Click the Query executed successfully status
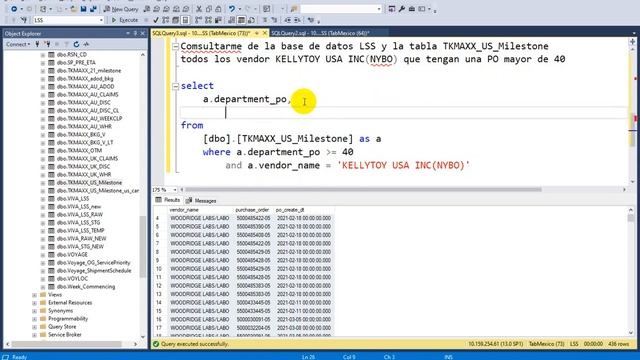Image resolution: width=640 pixels, height=360 pixels. 194,344
